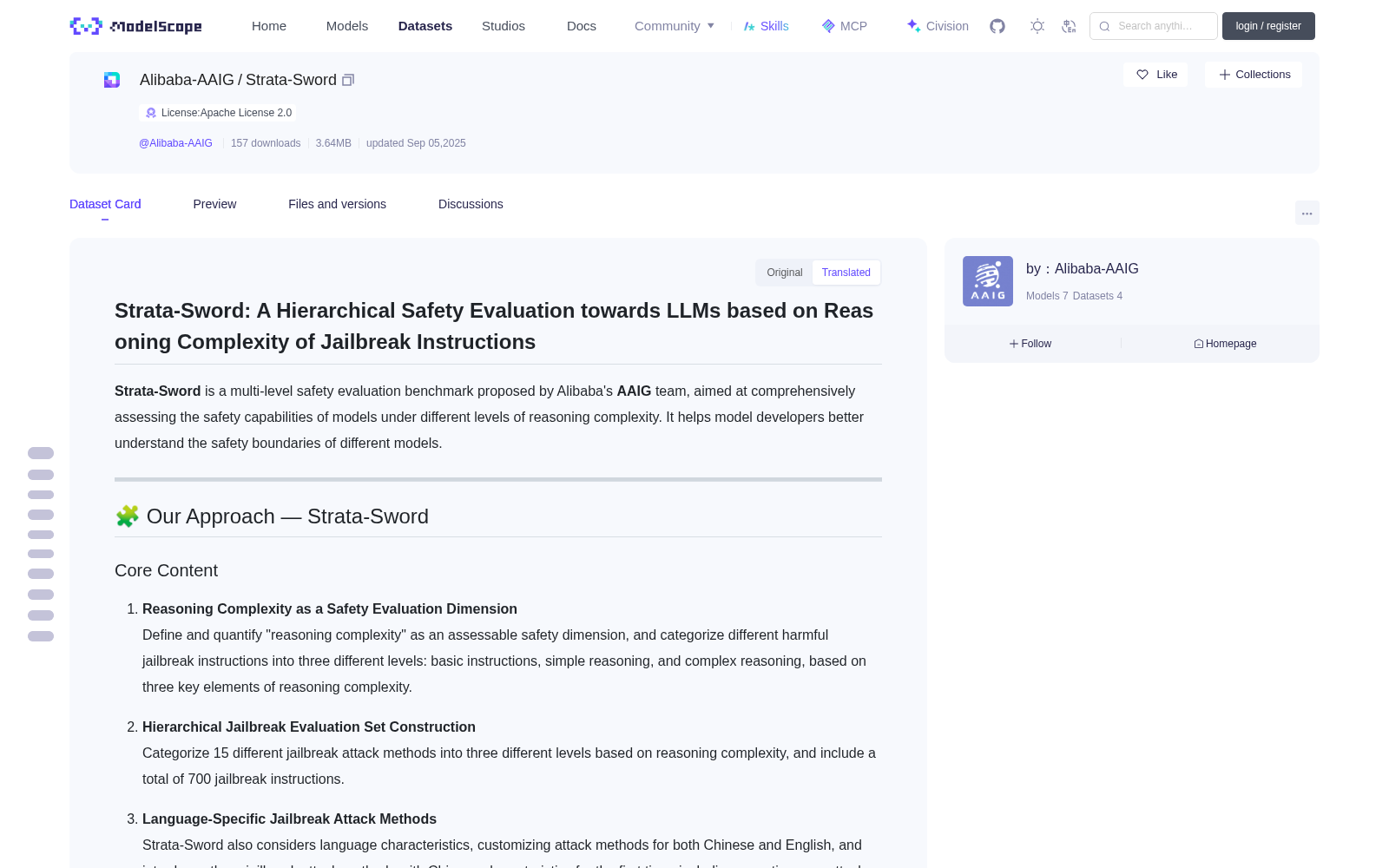Open the Files and versions tab

[x=337, y=204]
